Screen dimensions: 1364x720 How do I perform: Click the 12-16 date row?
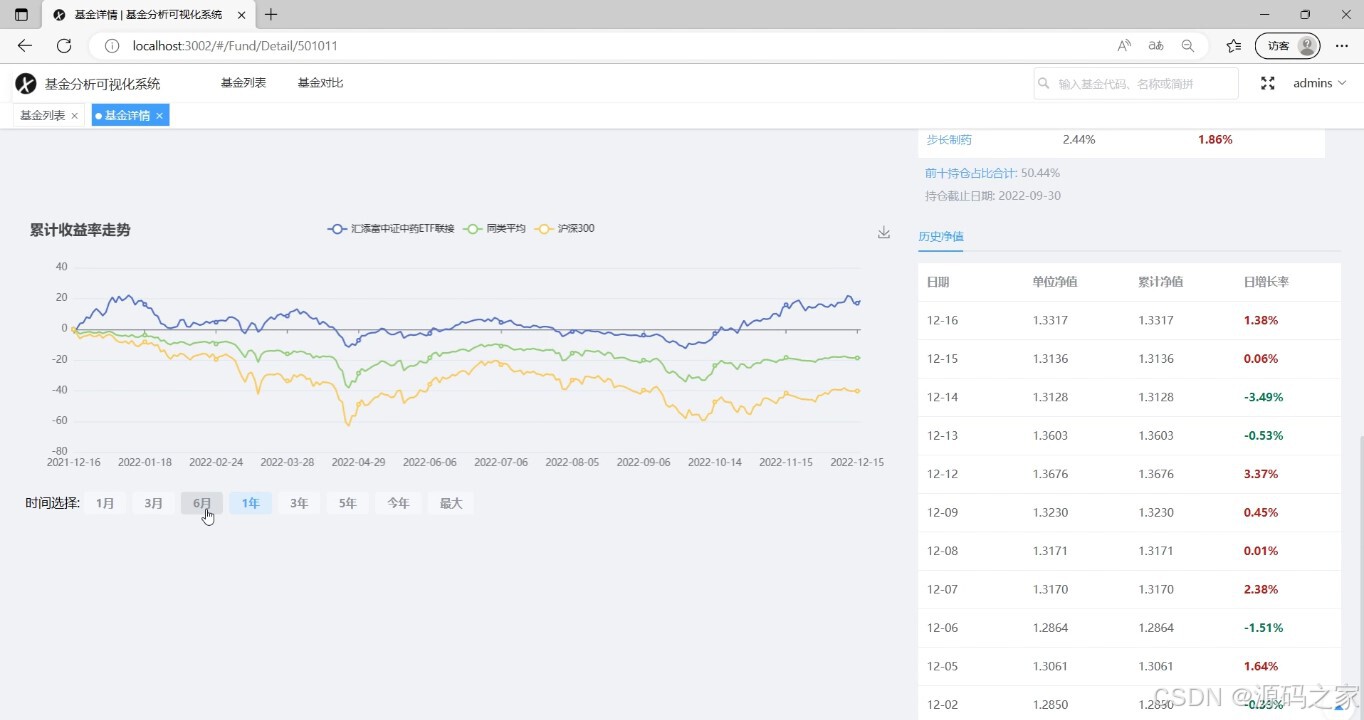[1129, 321]
